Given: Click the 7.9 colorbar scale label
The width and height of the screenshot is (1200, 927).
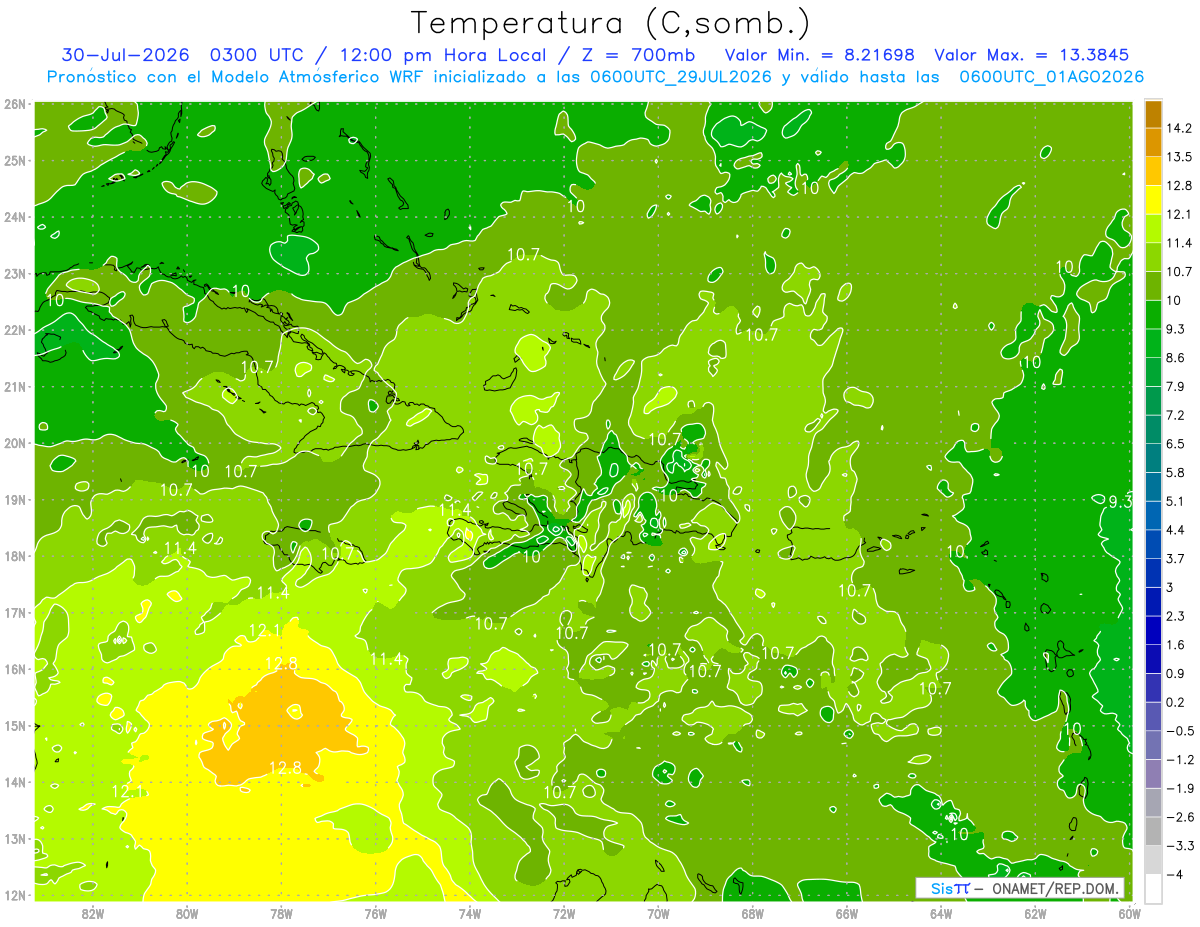Looking at the screenshot, I should point(1177,386).
